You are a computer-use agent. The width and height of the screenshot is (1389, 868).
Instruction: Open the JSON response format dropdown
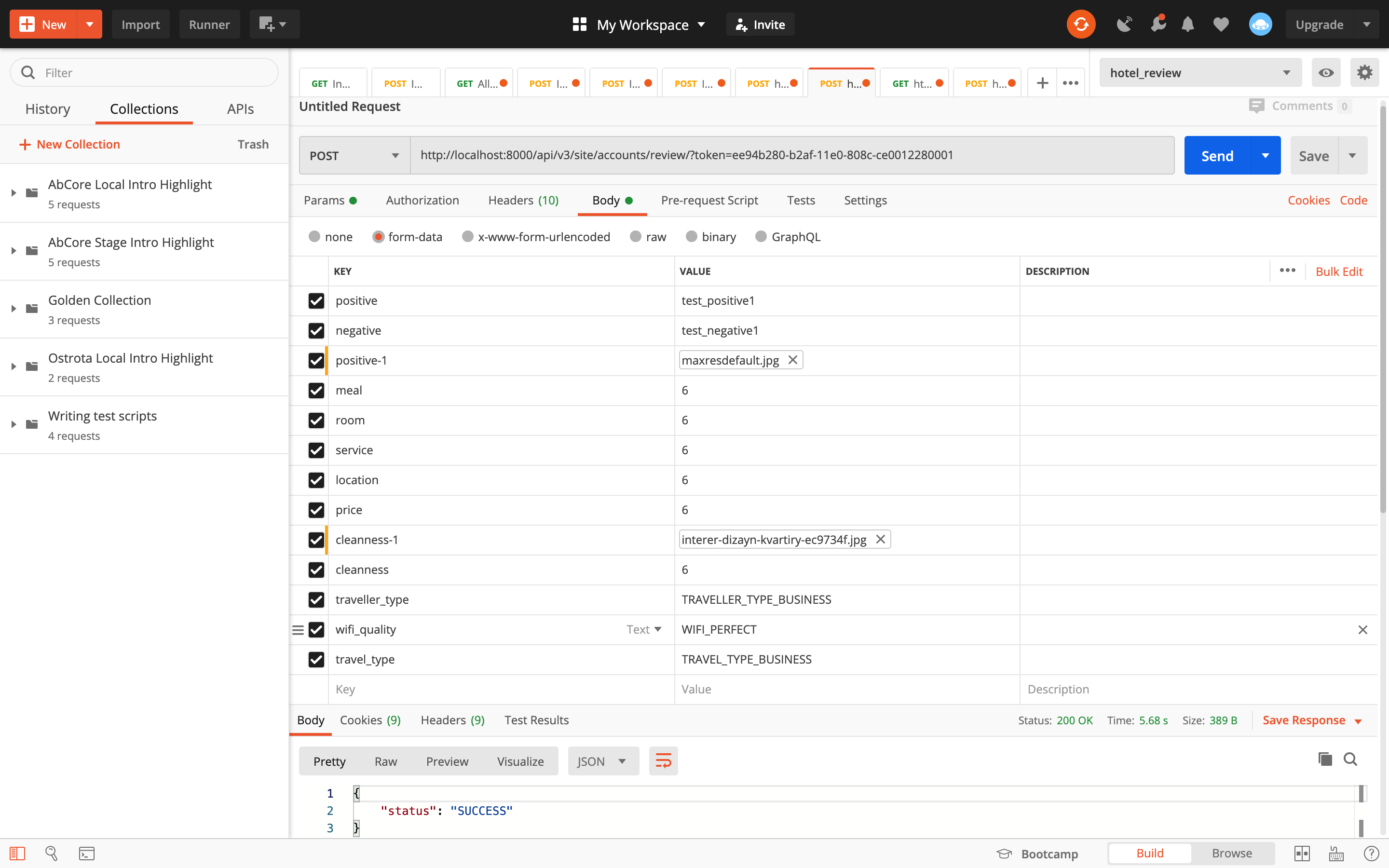pyautogui.click(x=603, y=760)
